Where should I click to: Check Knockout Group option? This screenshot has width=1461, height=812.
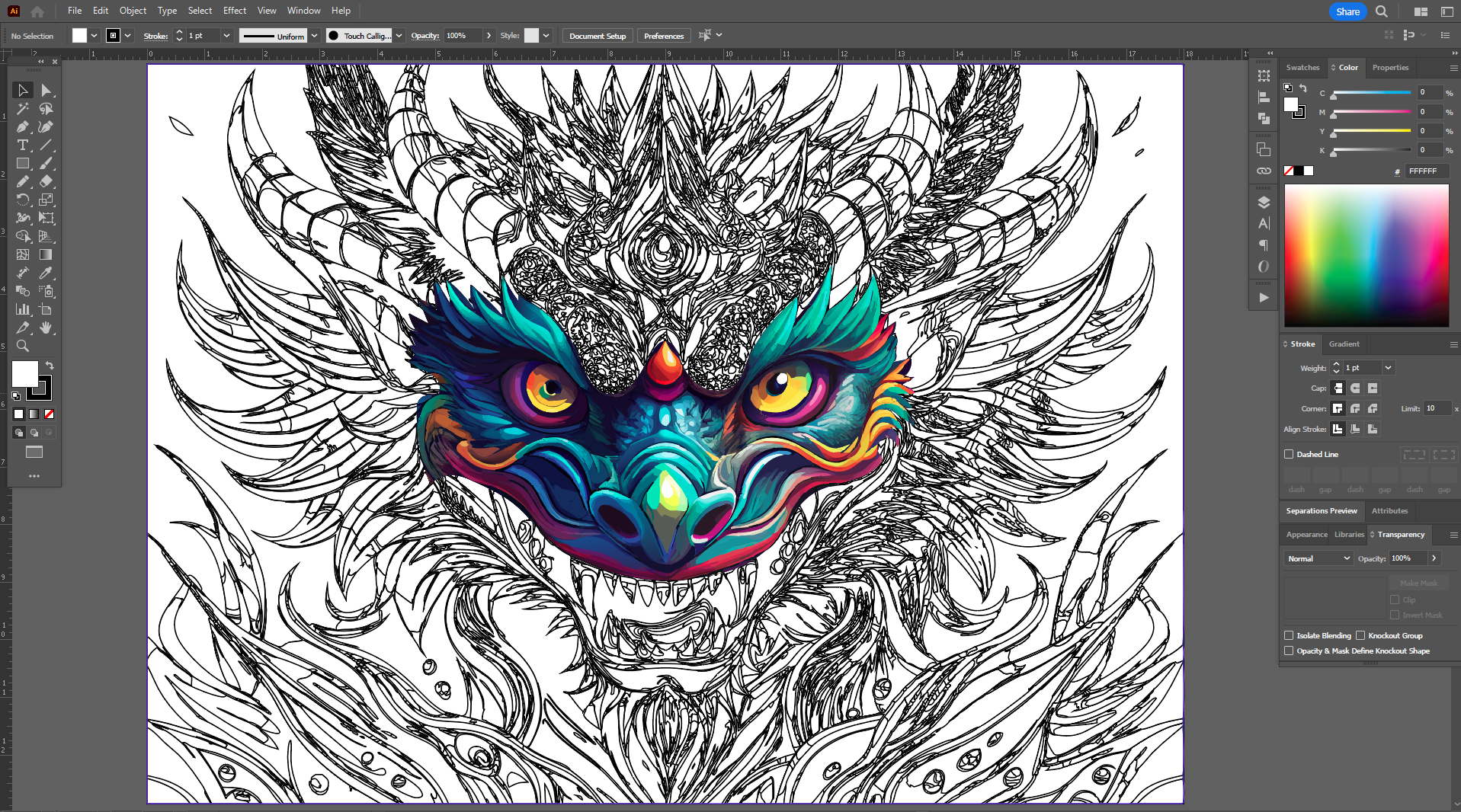[1360, 635]
